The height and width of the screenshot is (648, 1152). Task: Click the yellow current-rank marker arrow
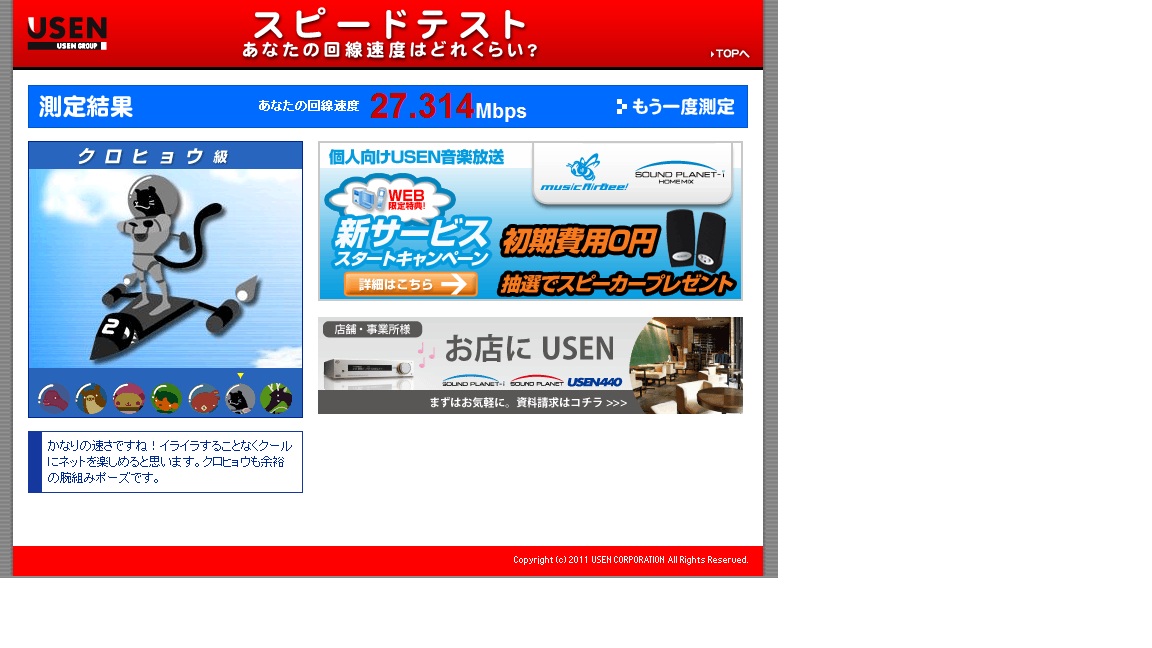240,376
